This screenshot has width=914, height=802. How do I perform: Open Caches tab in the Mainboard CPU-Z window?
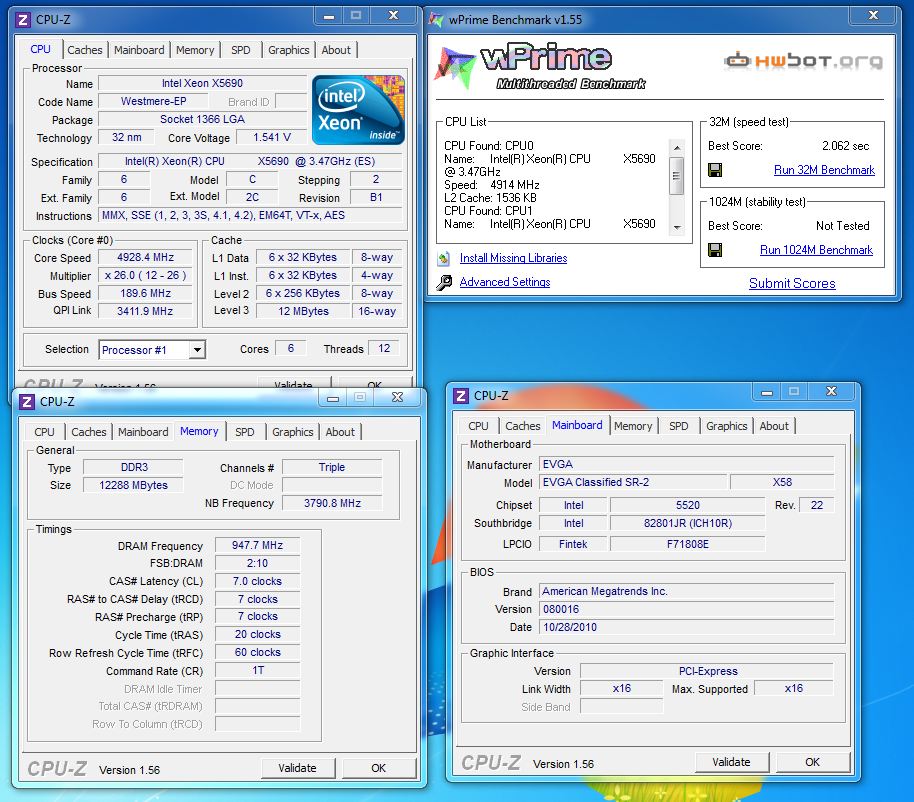(523, 426)
